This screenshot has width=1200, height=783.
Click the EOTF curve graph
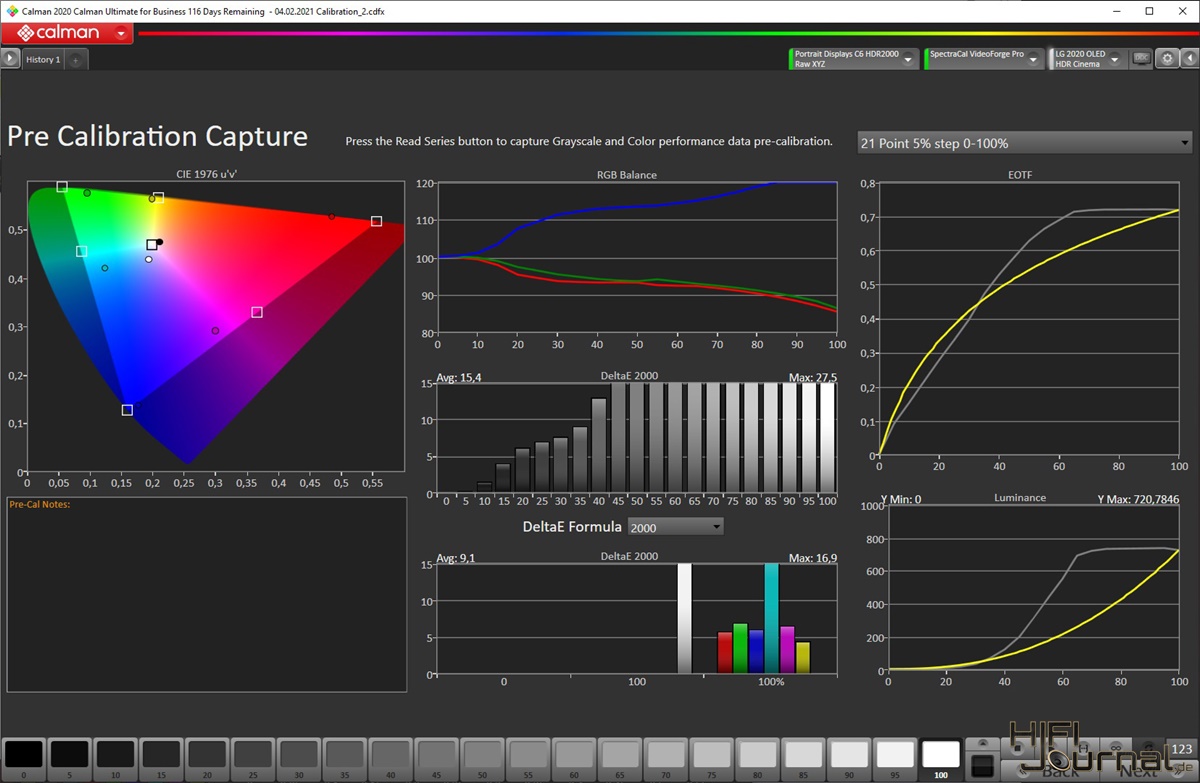tap(1029, 318)
